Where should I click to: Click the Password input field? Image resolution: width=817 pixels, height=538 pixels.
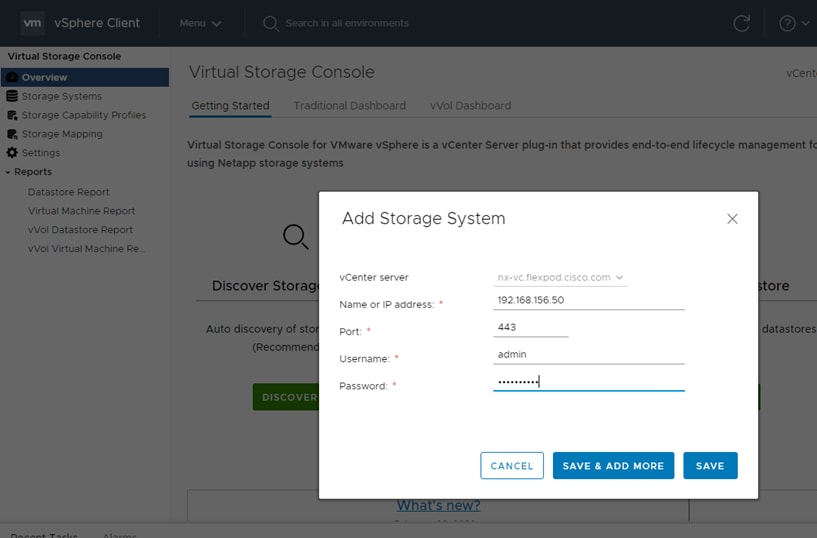[x=589, y=382]
